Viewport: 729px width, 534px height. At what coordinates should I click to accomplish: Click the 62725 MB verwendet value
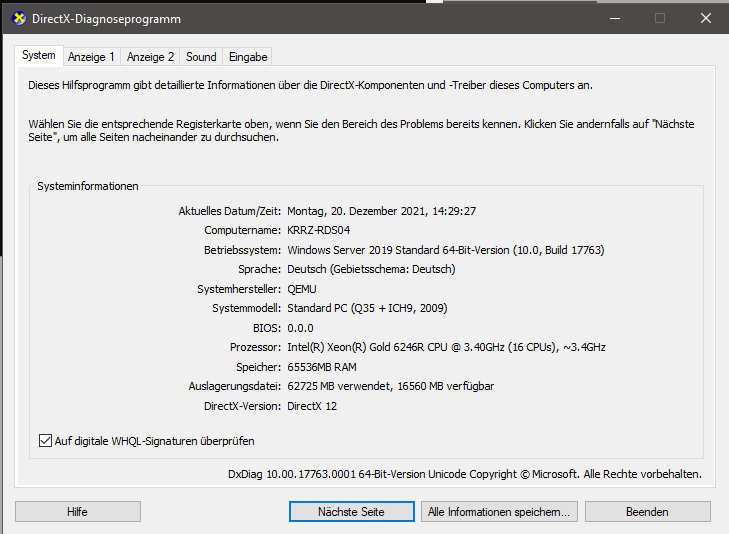click(391, 386)
